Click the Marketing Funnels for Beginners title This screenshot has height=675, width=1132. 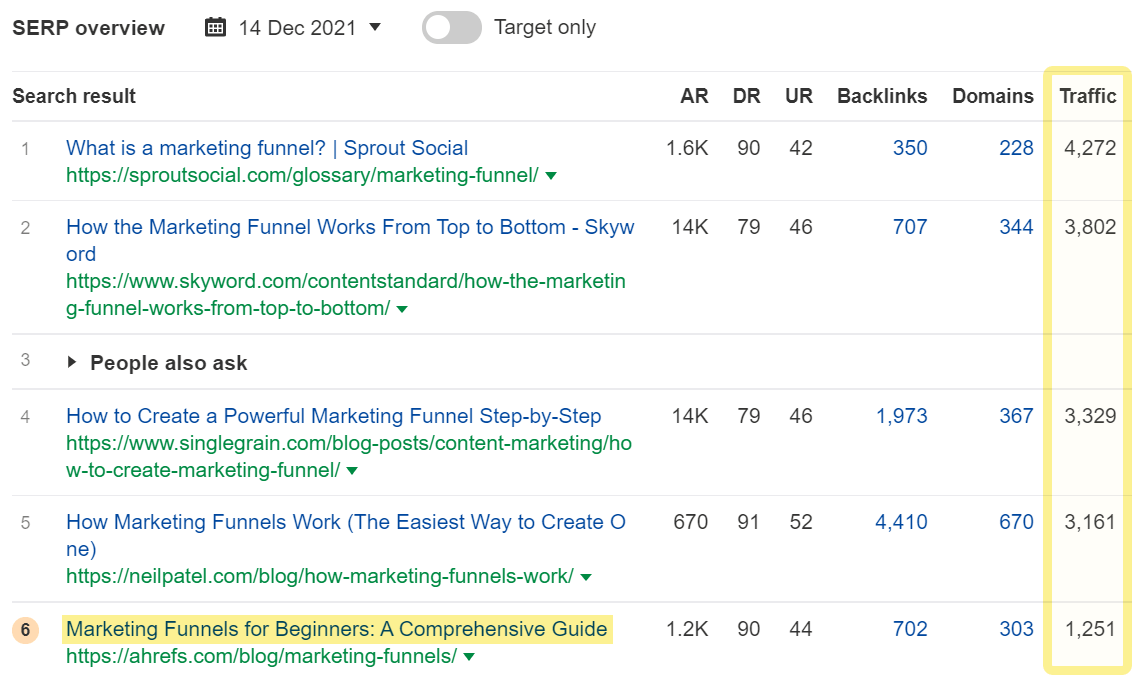click(x=337, y=629)
